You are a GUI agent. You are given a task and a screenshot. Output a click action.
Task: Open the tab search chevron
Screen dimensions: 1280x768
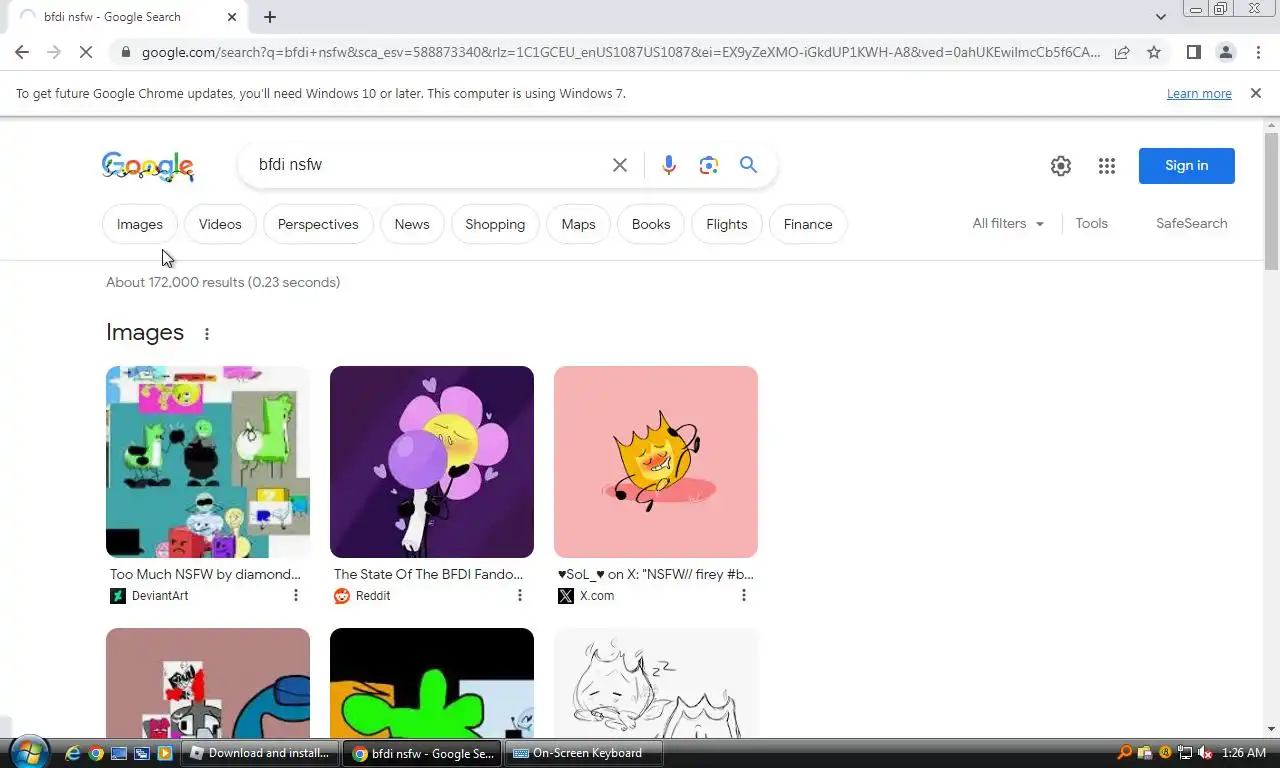pos(1160,17)
